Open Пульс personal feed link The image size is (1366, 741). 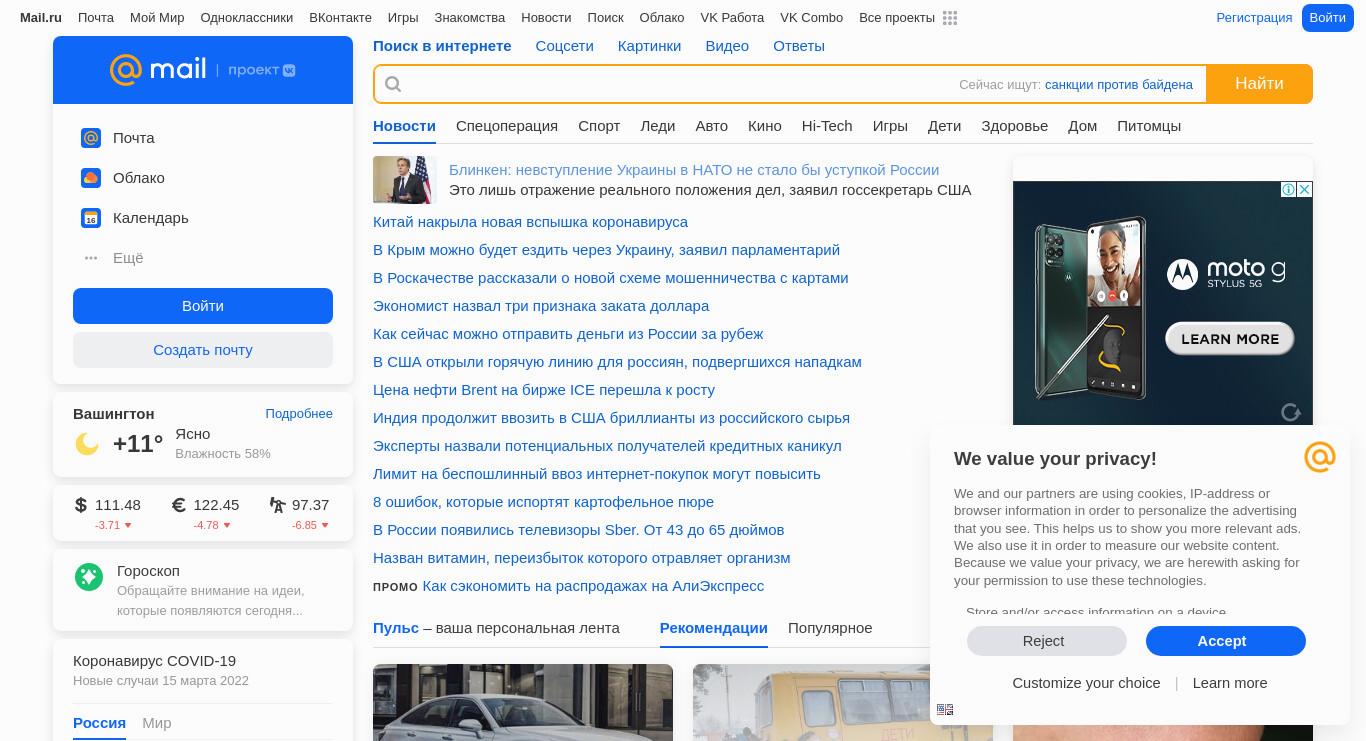[x=396, y=628]
